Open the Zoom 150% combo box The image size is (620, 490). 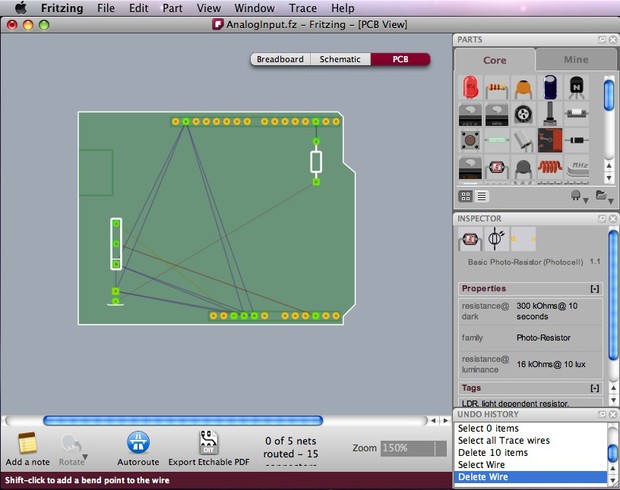[414, 448]
